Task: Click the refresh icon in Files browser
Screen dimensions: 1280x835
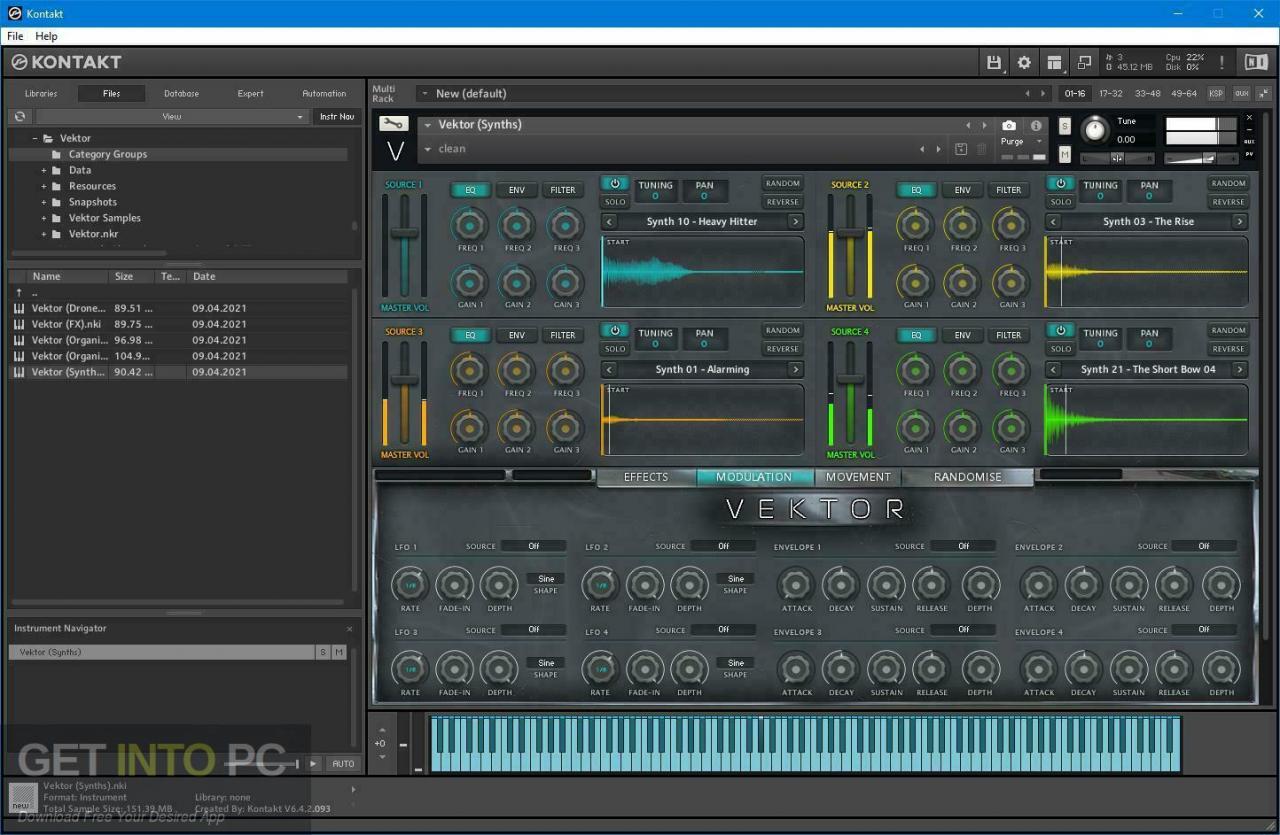Action: pos(19,116)
